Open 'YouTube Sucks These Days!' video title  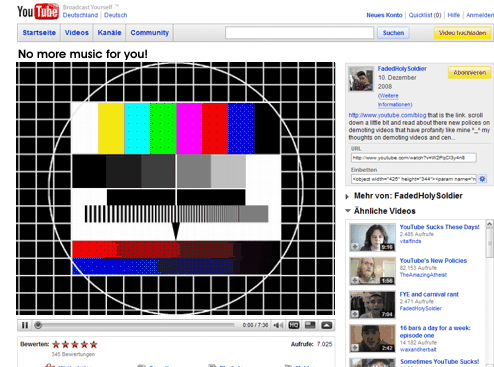pyautogui.click(x=439, y=227)
